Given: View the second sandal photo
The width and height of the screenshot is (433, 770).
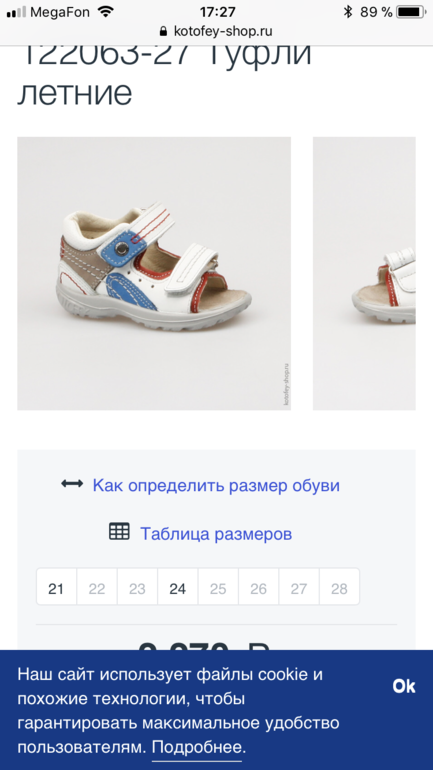Looking at the screenshot, I should (x=364, y=274).
